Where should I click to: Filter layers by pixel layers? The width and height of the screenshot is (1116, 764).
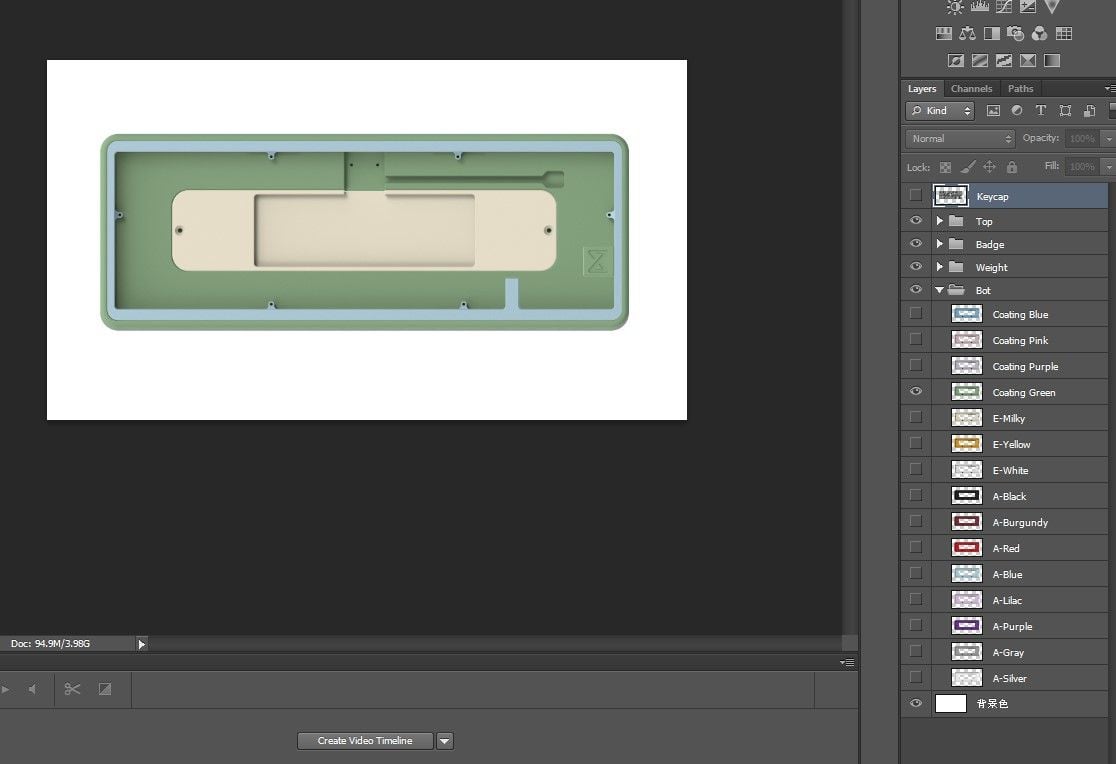993,110
